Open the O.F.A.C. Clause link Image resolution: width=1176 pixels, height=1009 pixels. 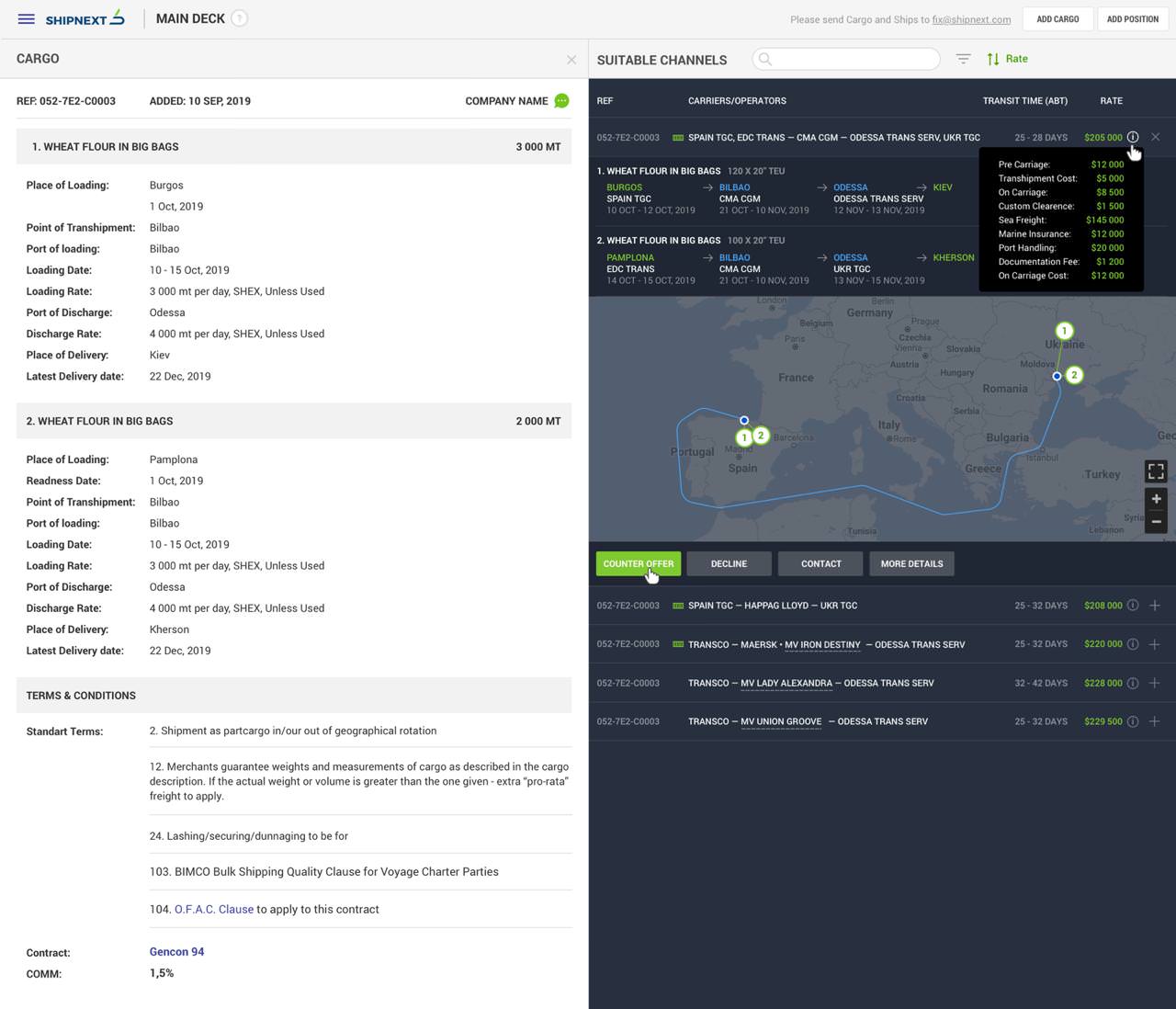tap(214, 910)
